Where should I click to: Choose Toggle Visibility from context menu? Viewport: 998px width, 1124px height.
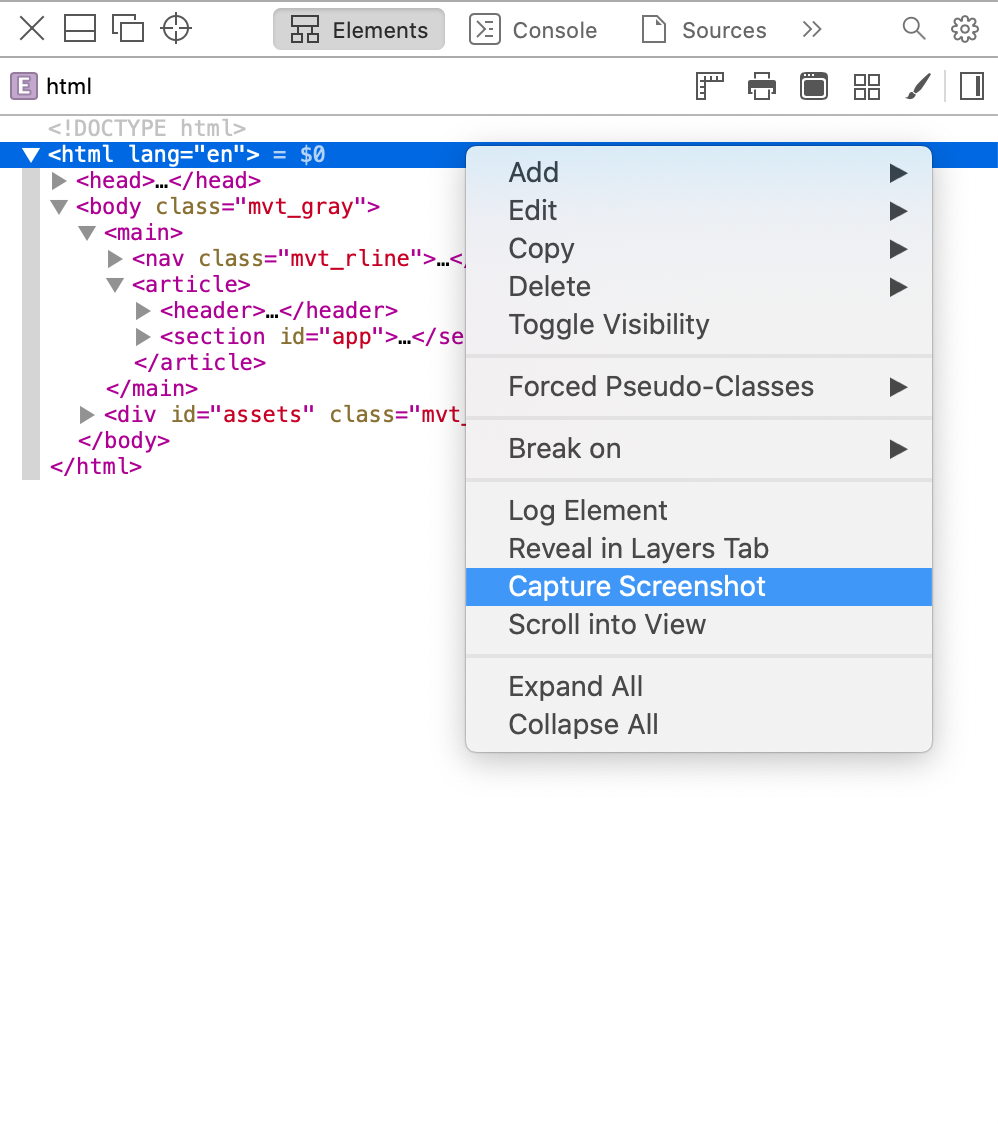click(x=699, y=325)
